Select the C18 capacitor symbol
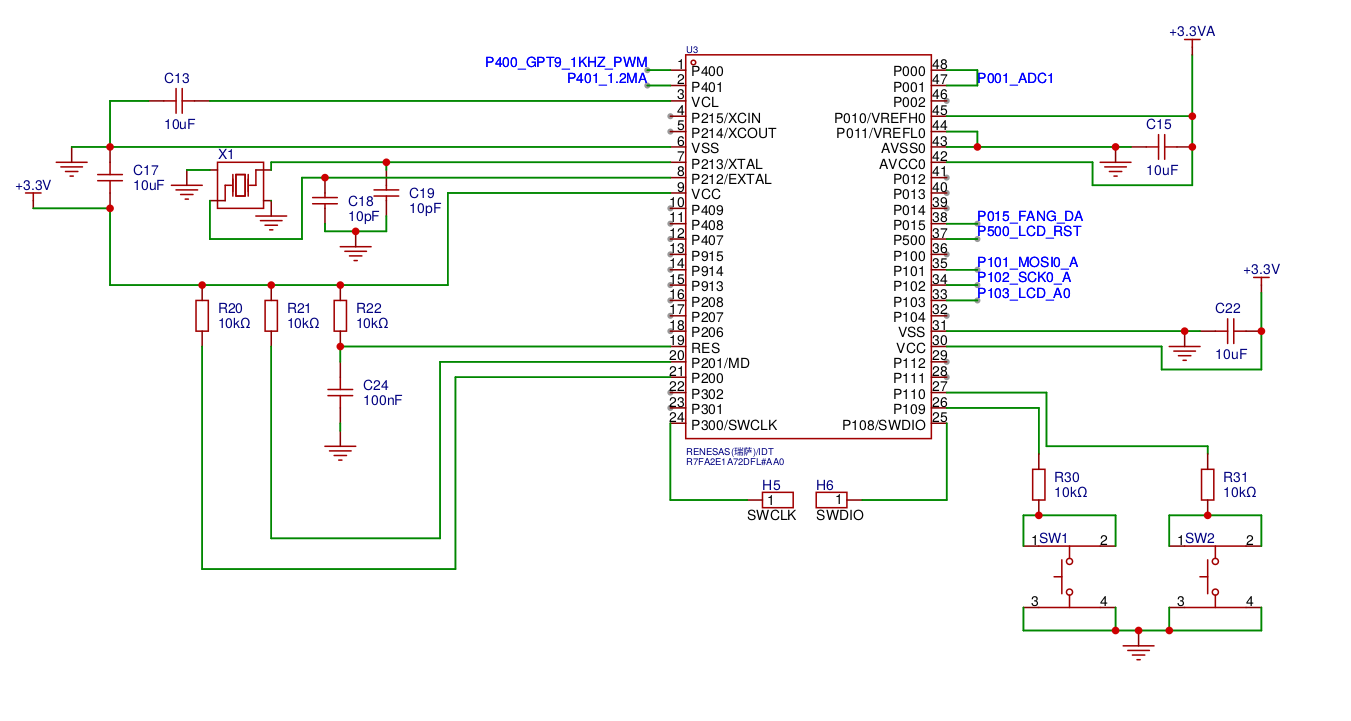 click(323, 201)
